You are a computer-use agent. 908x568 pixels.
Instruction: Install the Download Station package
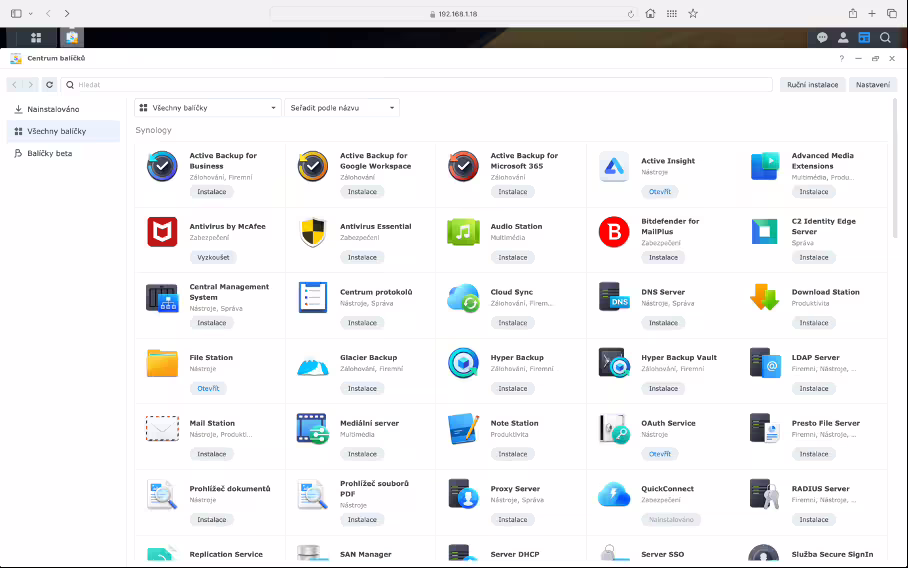(x=814, y=323)
